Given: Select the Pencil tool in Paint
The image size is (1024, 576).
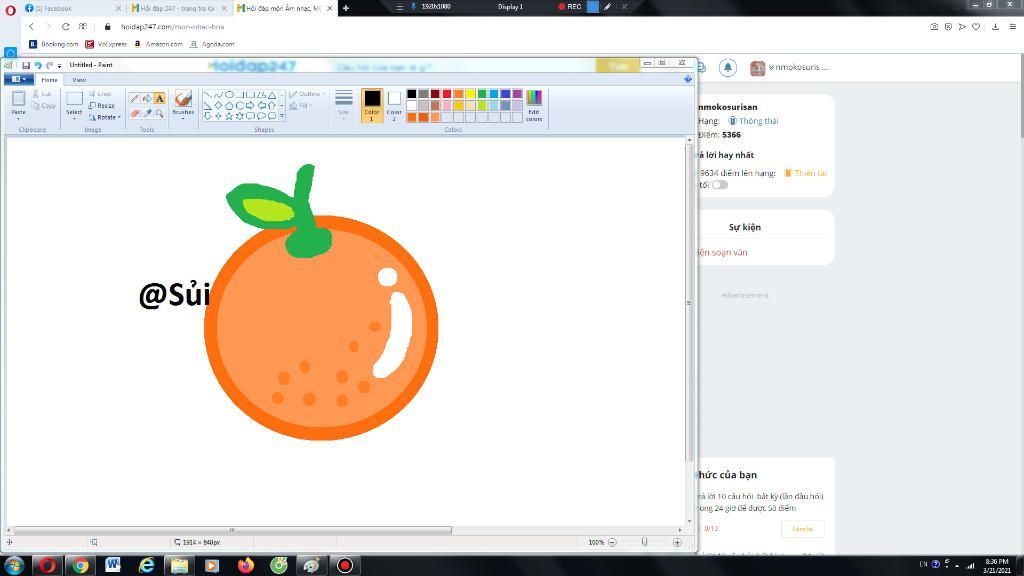Looking at the screenshot, I should pyautogui.click(x=135, y=99).
